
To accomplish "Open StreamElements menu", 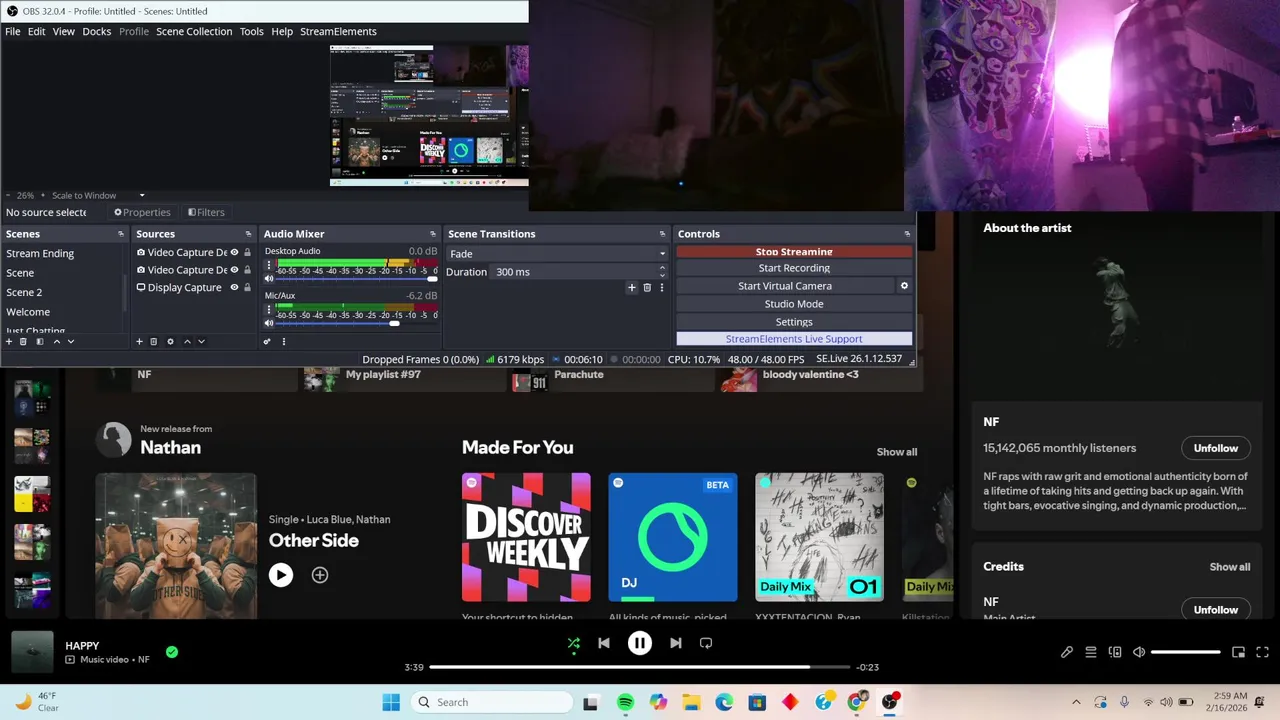I will pos(338,31).
